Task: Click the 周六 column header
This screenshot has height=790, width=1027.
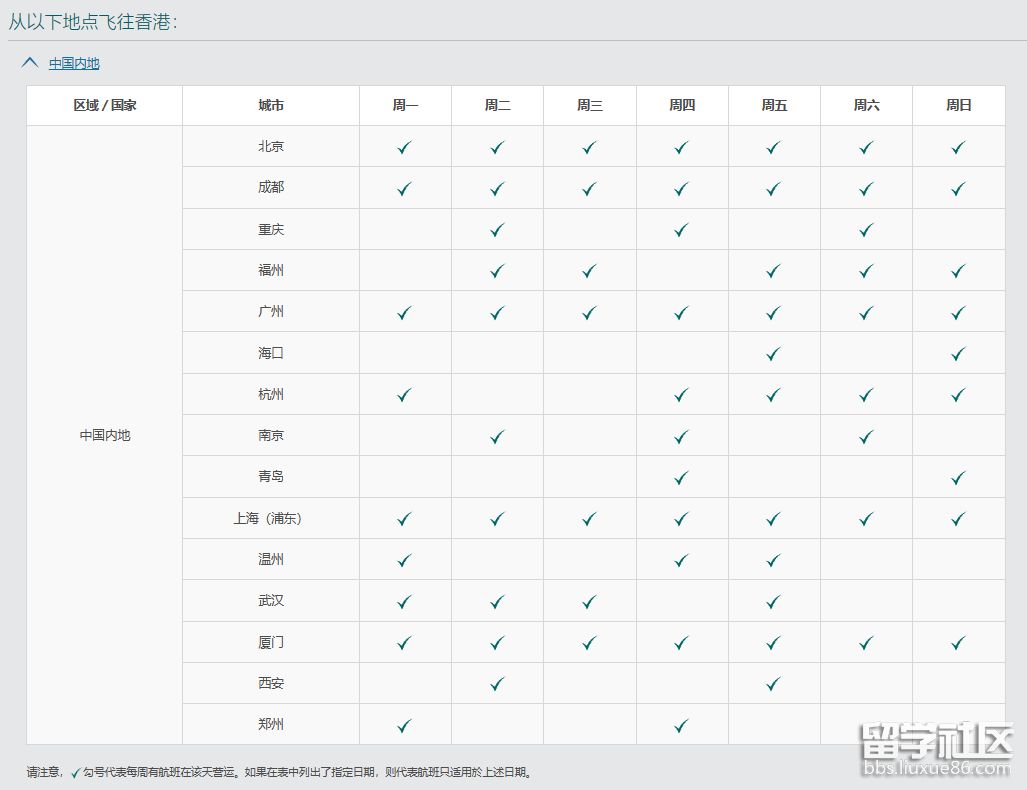Action: (x=867, y=105)
